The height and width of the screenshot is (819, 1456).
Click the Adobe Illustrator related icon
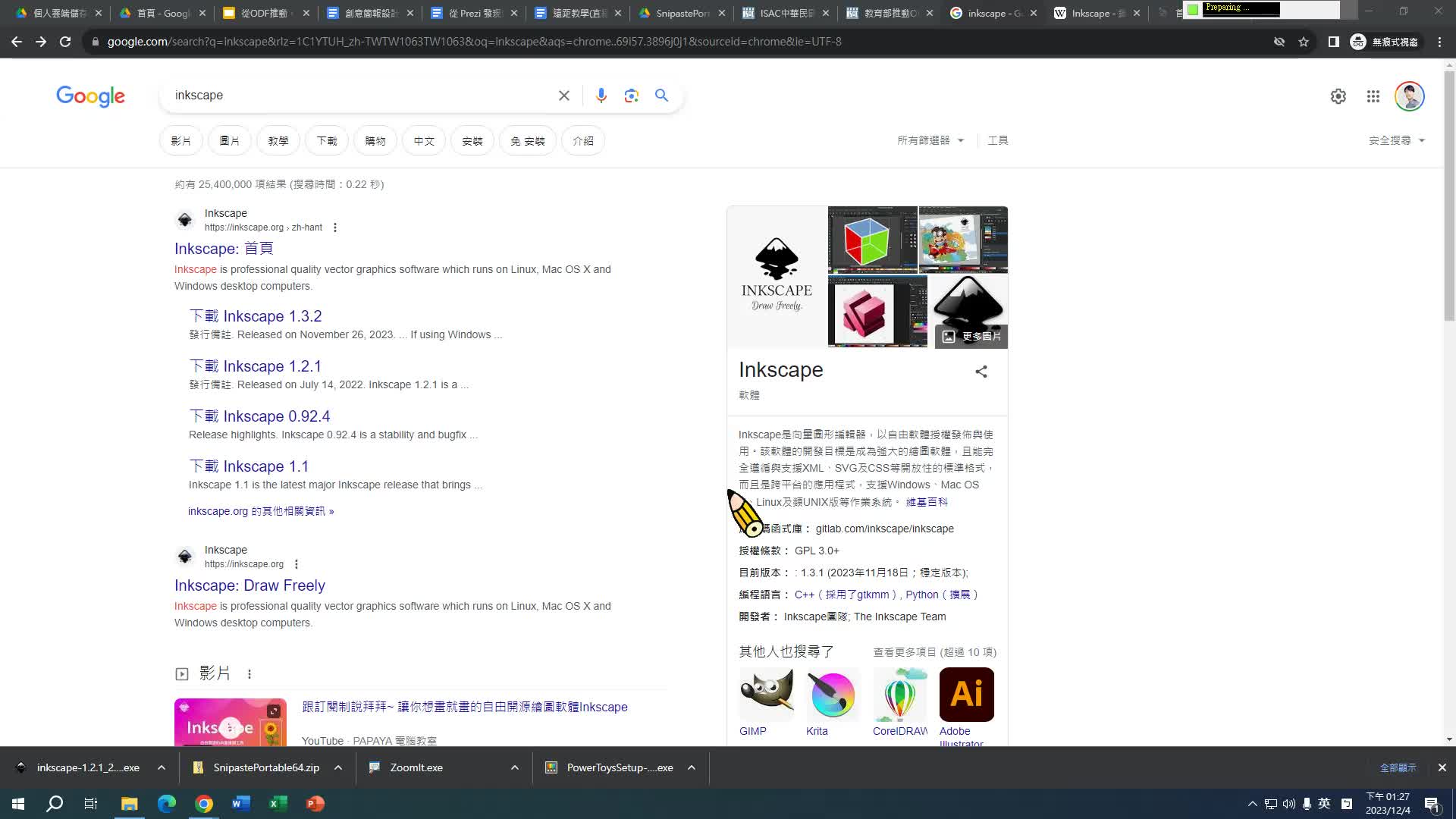pos(966,695)
